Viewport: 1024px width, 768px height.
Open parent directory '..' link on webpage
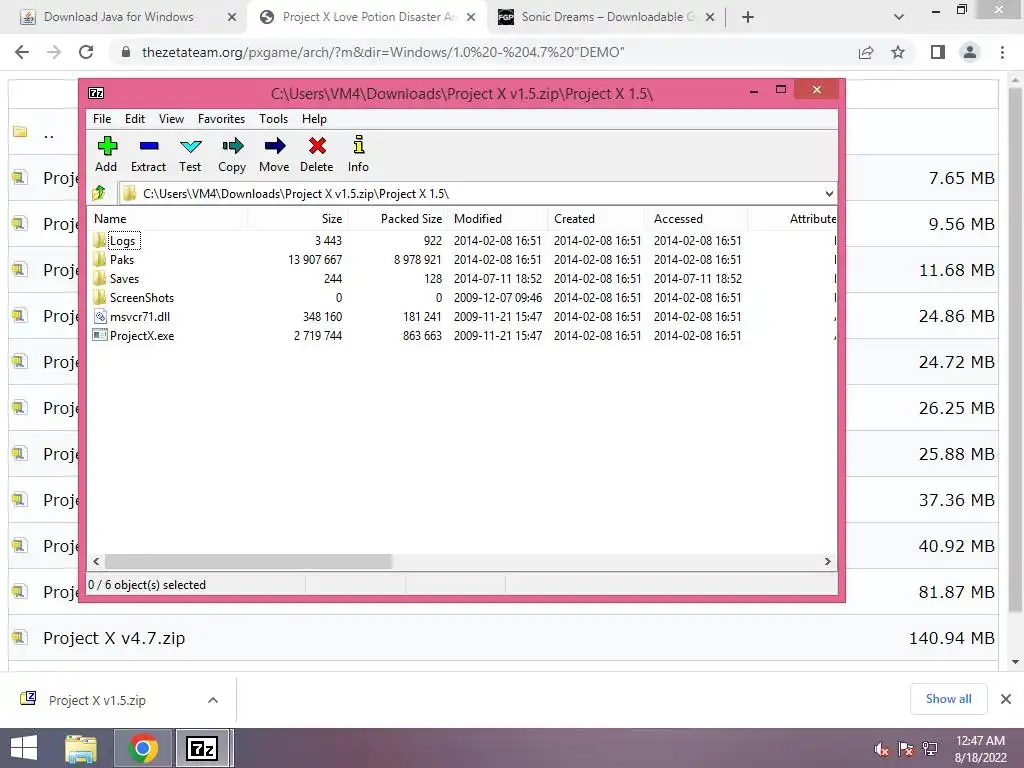click(49, 133)
